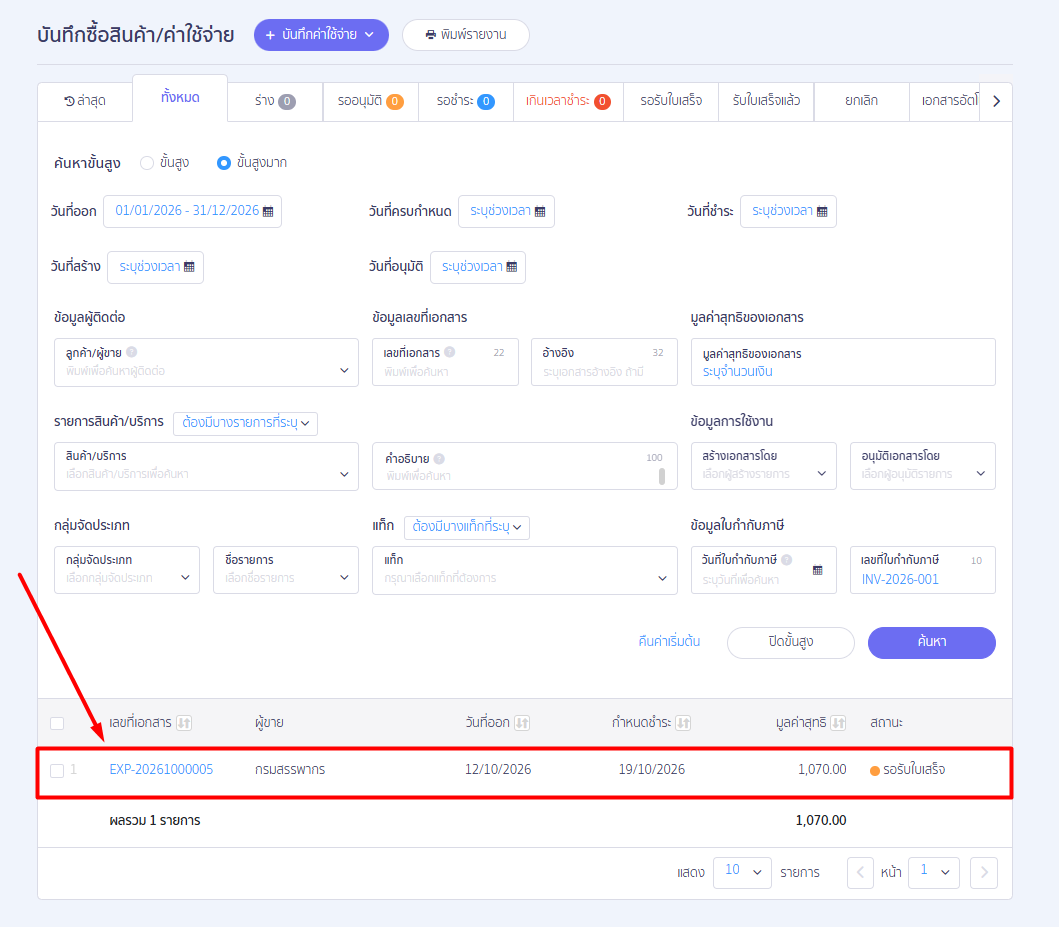Select the ขั้นสูง radio option

(147, 163)
